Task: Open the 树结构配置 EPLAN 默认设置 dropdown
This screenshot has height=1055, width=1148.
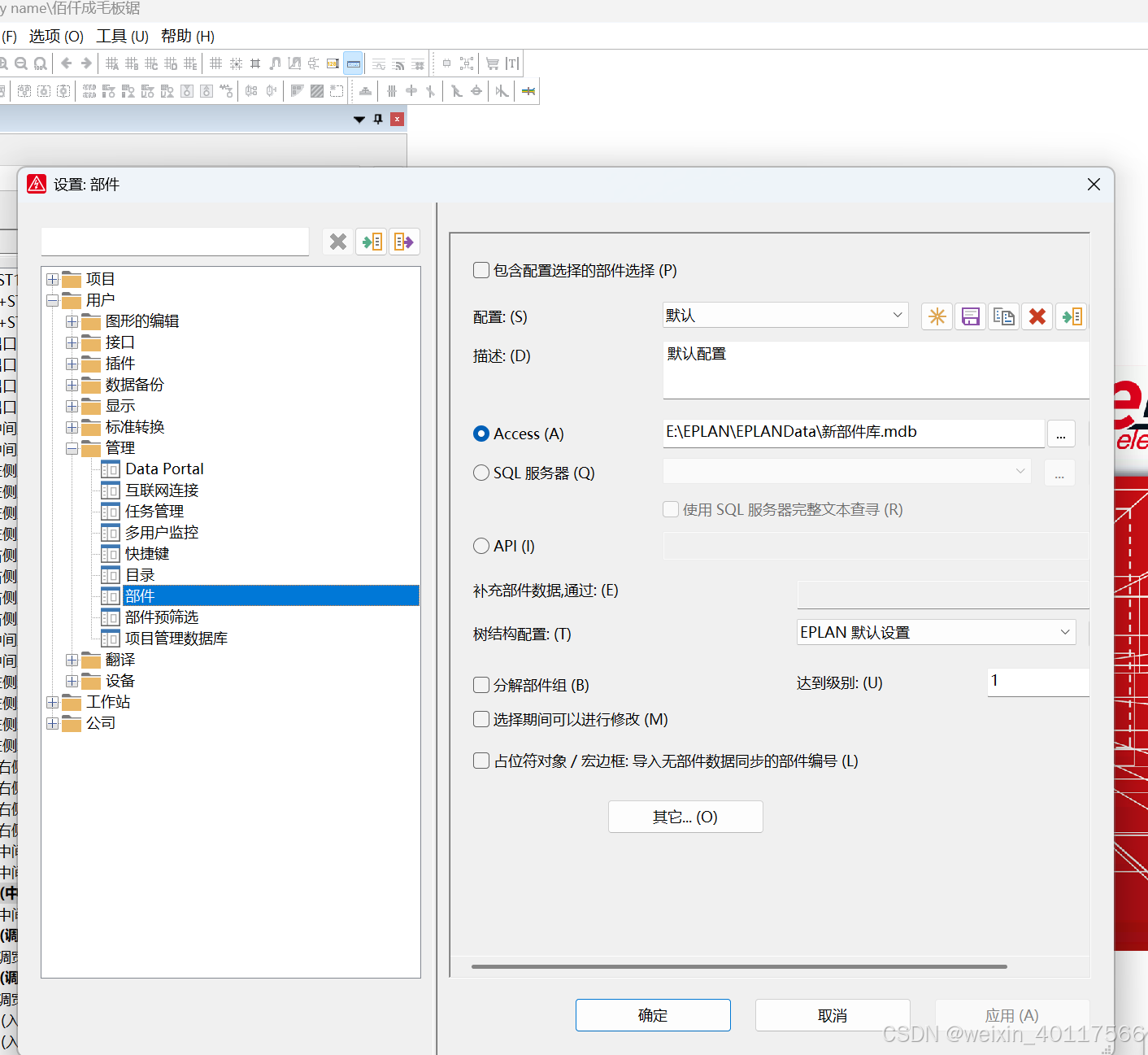Action: point(937,632)
